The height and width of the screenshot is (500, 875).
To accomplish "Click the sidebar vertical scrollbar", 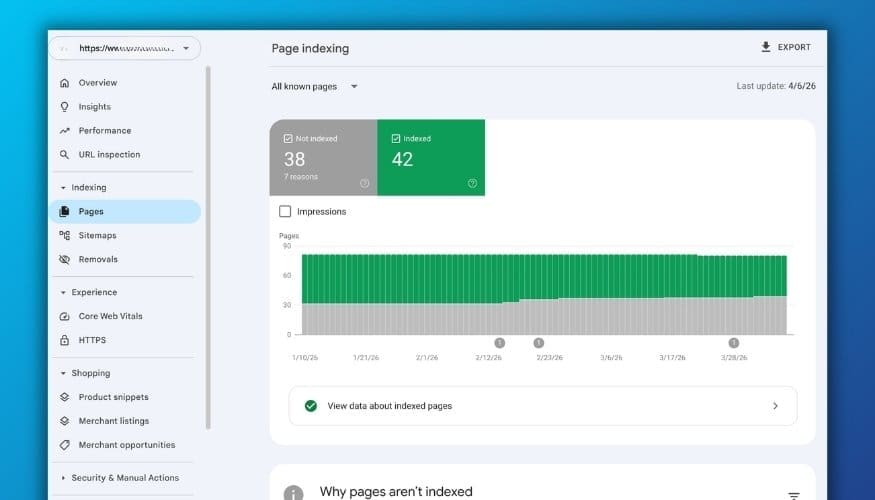I will point(208,248).
